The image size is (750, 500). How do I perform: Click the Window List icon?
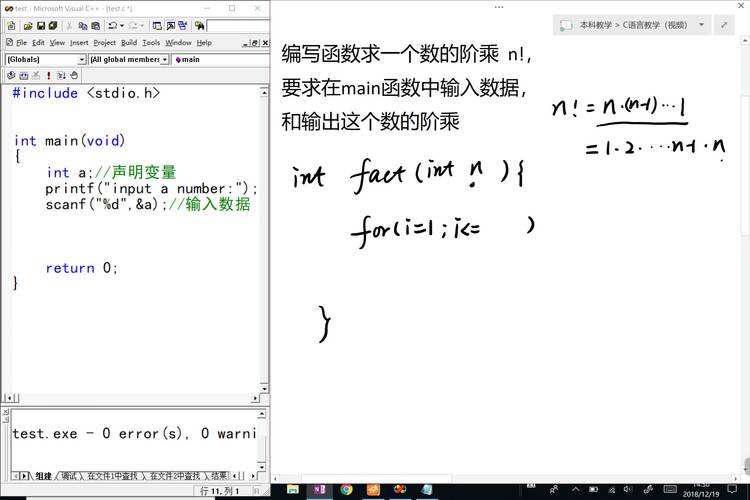[183, 25]
